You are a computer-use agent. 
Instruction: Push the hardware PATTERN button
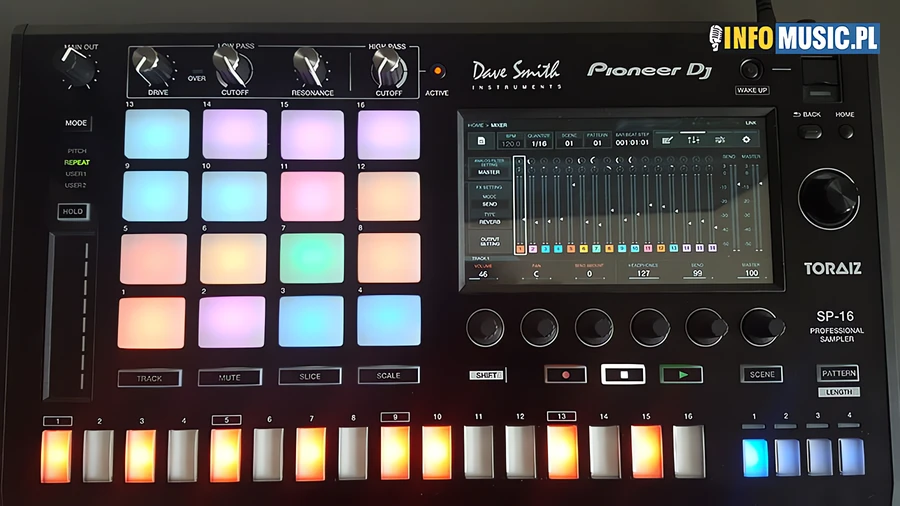[838, 373]
